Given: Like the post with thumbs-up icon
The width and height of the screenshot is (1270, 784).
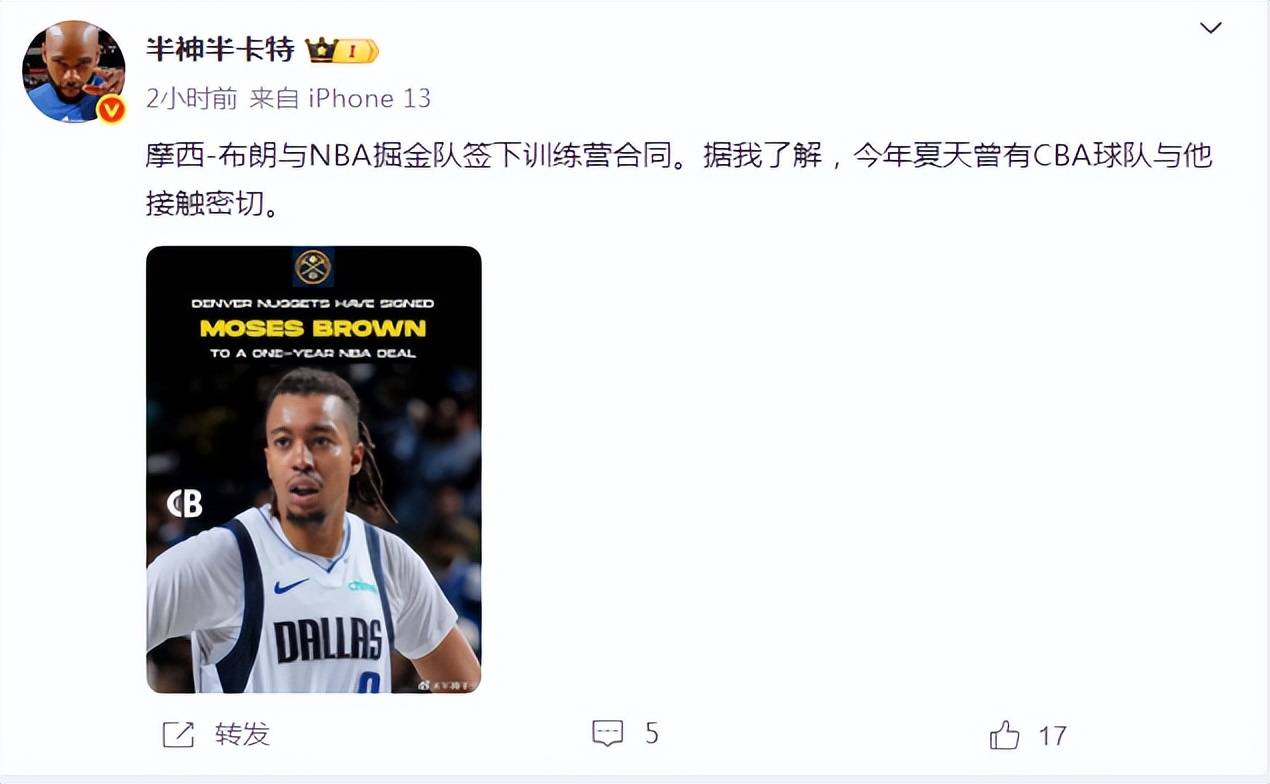Looking at the screenshot, I should [1004, 735].
